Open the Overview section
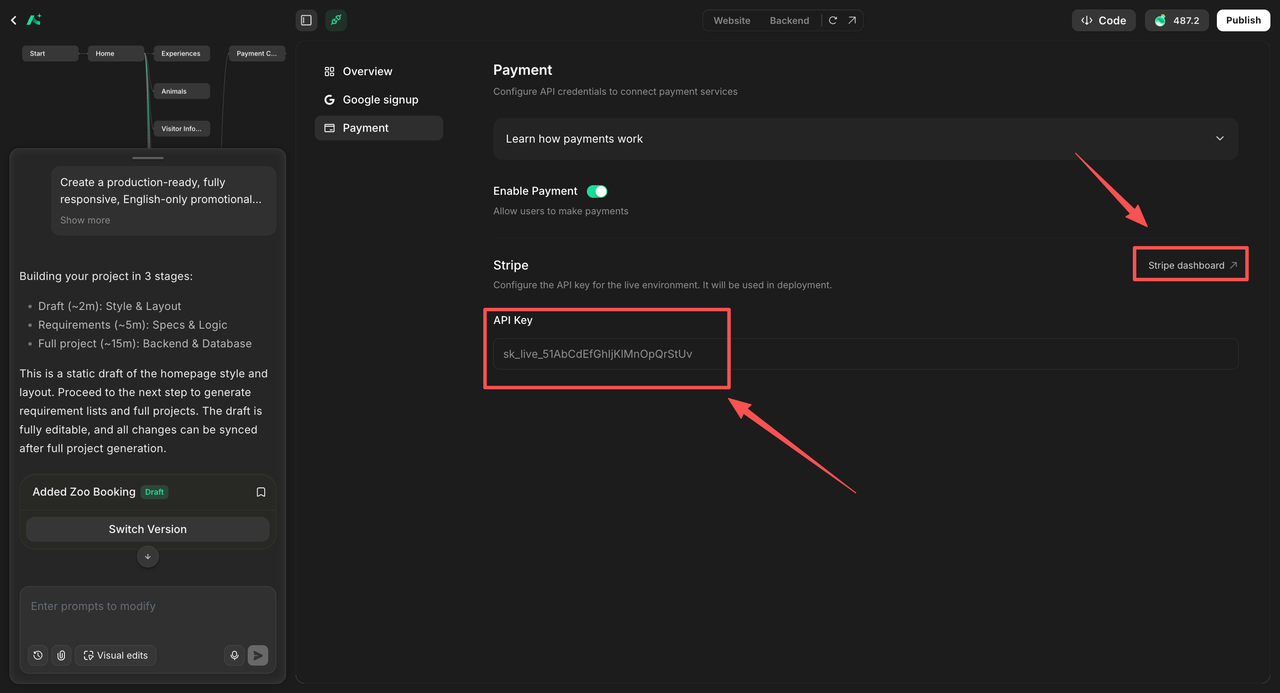 coord(379,72)
